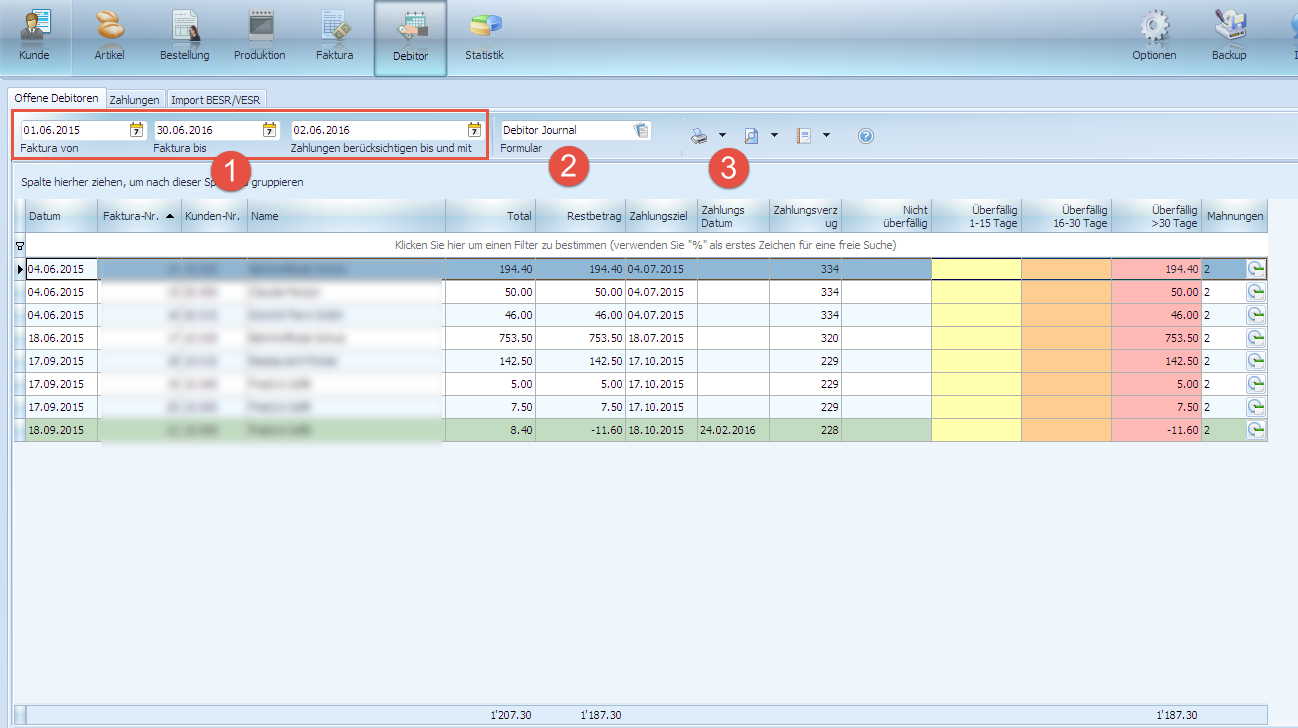Open calendar for Zahlungen berücksichtigen date
Screen dimensions: 1298x728
pyautogui.click(x=474, y=130)
